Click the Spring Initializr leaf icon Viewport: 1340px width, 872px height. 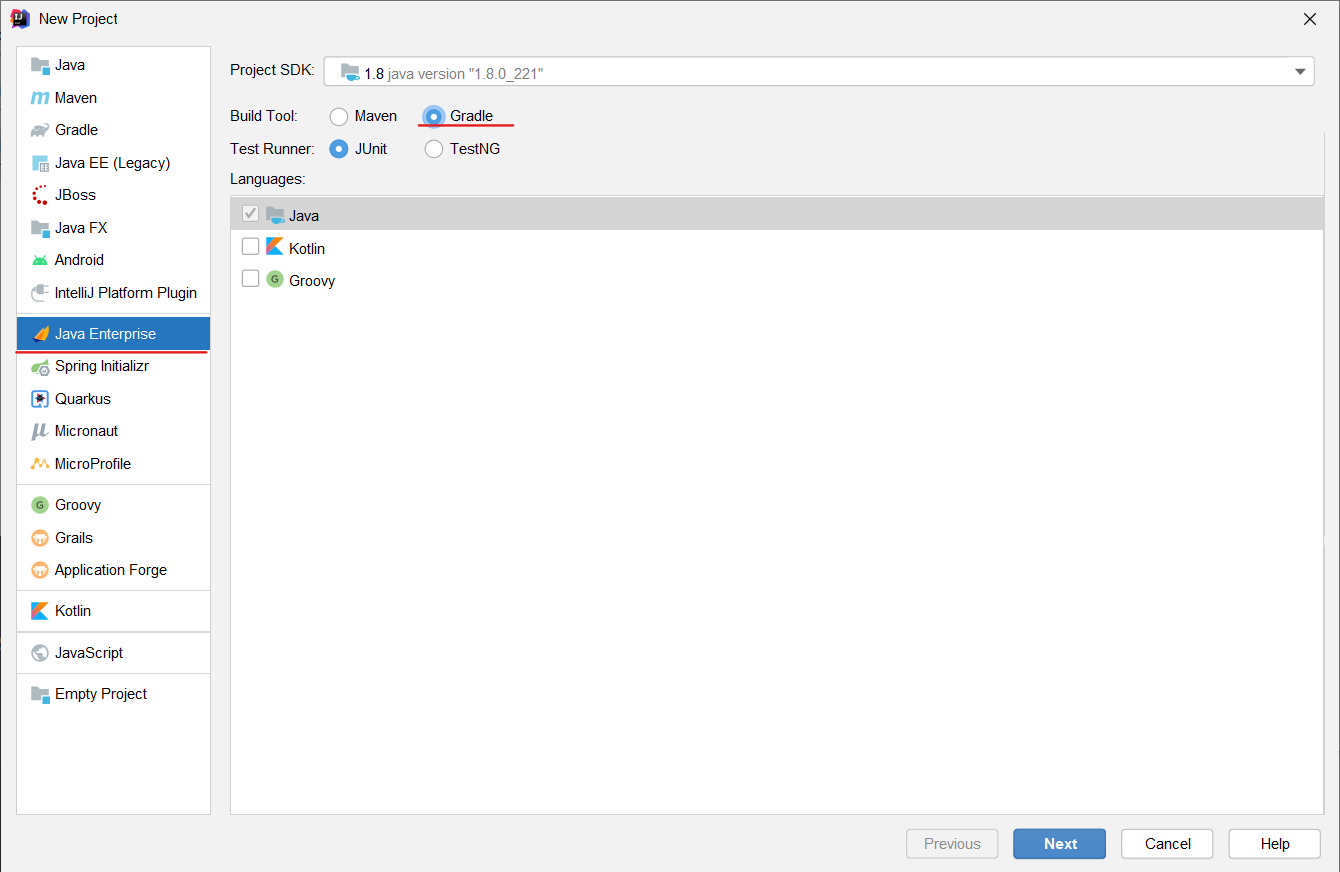[40, 367]
